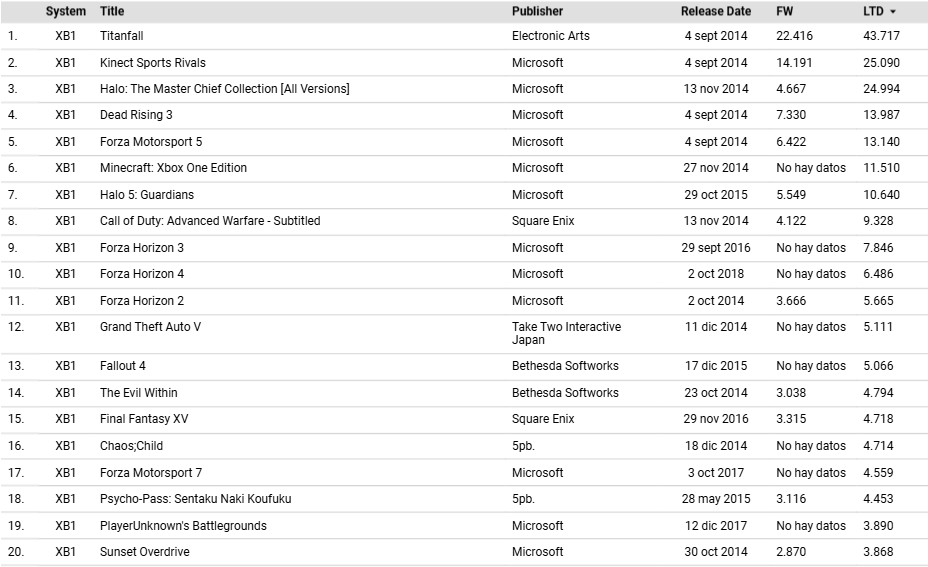Viewport: 928px width, 567px height.
Task: Select release date 2 oct 2018
Action: [716, 274]
